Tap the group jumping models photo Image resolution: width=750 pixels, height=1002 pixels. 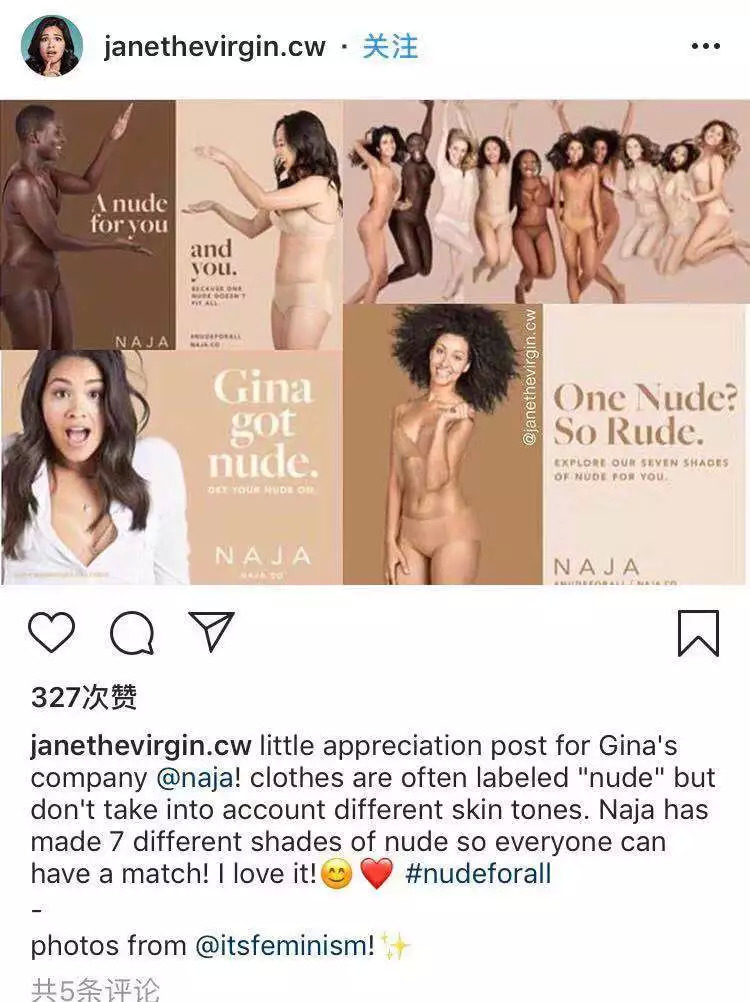(x=546, y=201)
